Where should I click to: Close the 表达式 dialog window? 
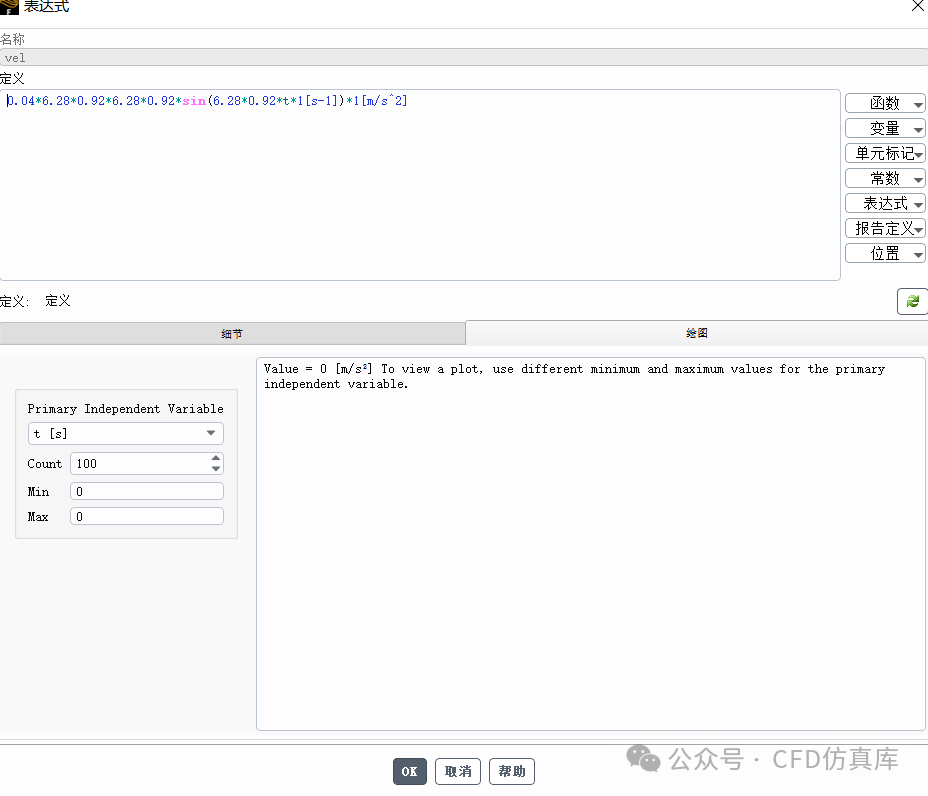pyautogui.click(x=918, y=6)
